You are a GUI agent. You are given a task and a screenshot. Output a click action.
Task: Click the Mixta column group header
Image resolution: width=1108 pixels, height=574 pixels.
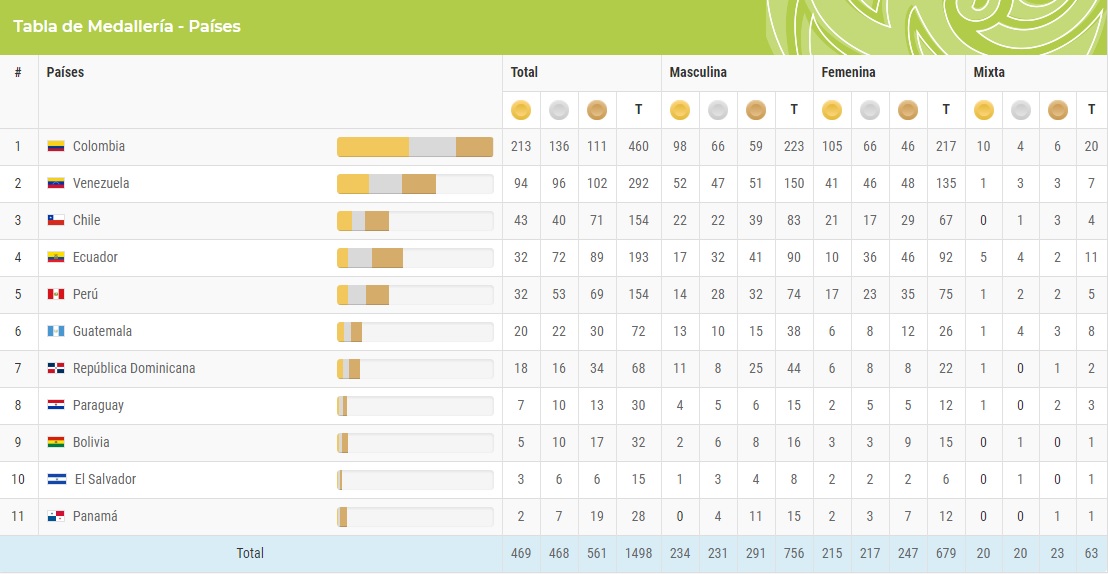point(989,72)
